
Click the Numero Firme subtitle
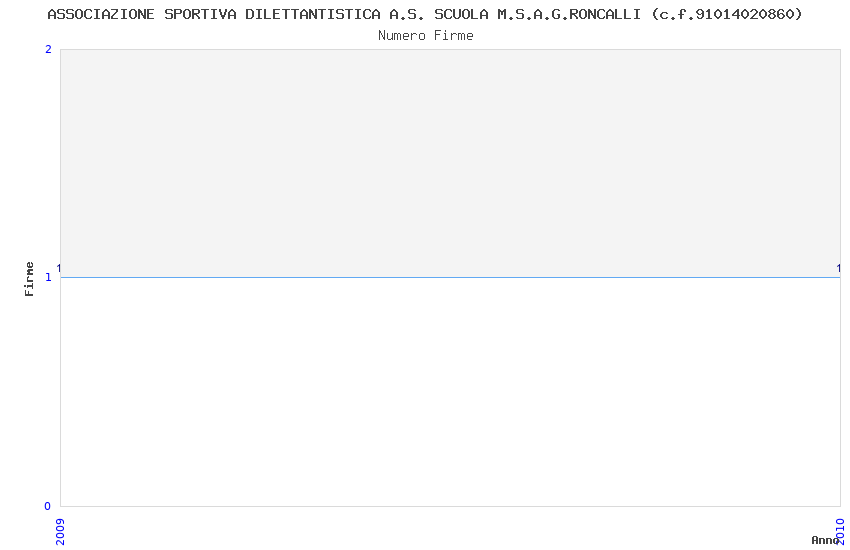[x=426, y=36]
